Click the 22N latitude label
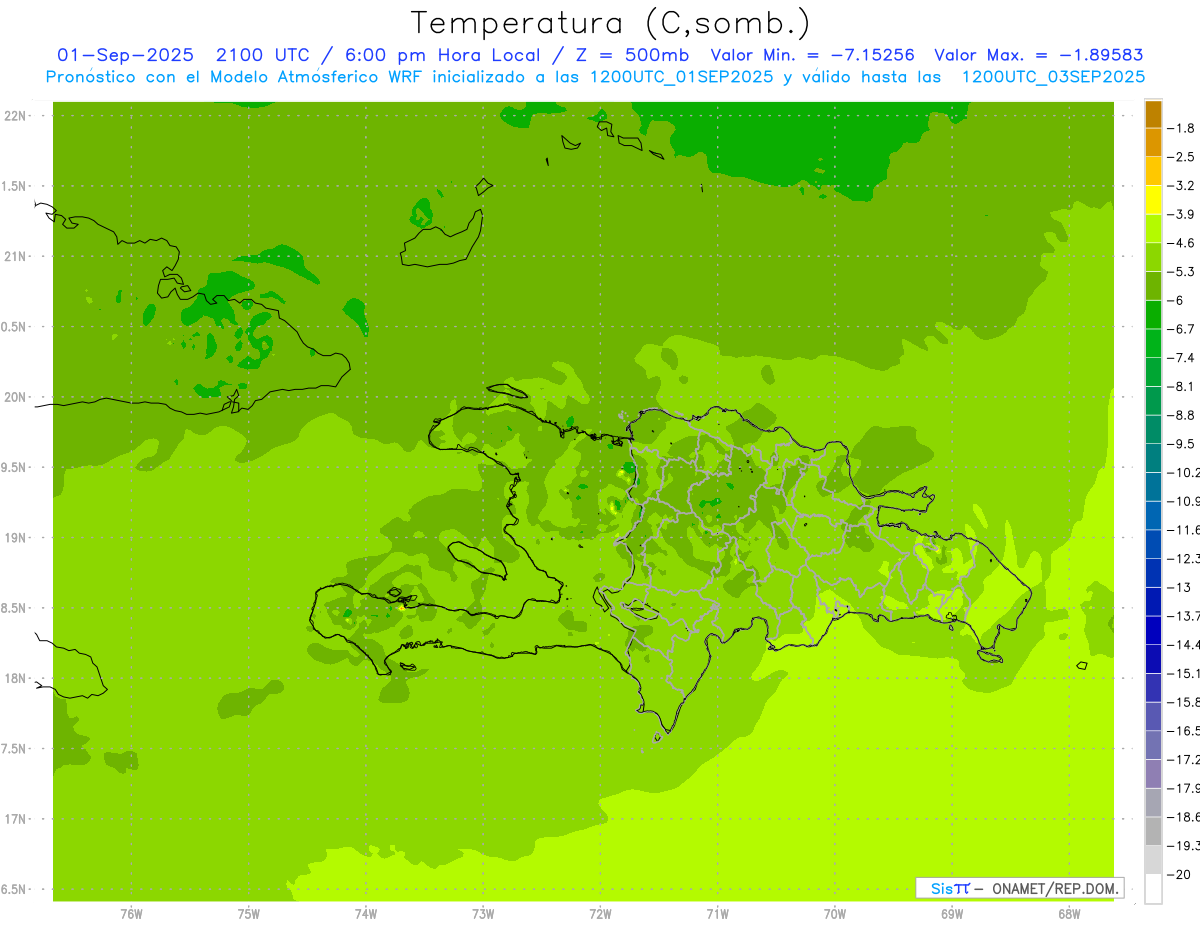Screen dimensions: 1200x927 14,115
